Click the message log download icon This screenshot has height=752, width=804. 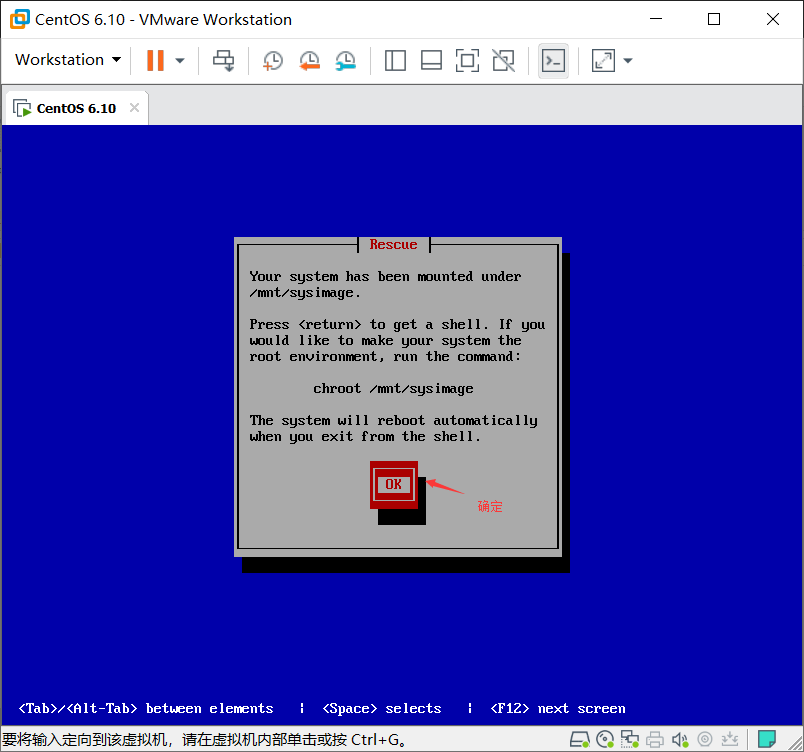point(730,739)
